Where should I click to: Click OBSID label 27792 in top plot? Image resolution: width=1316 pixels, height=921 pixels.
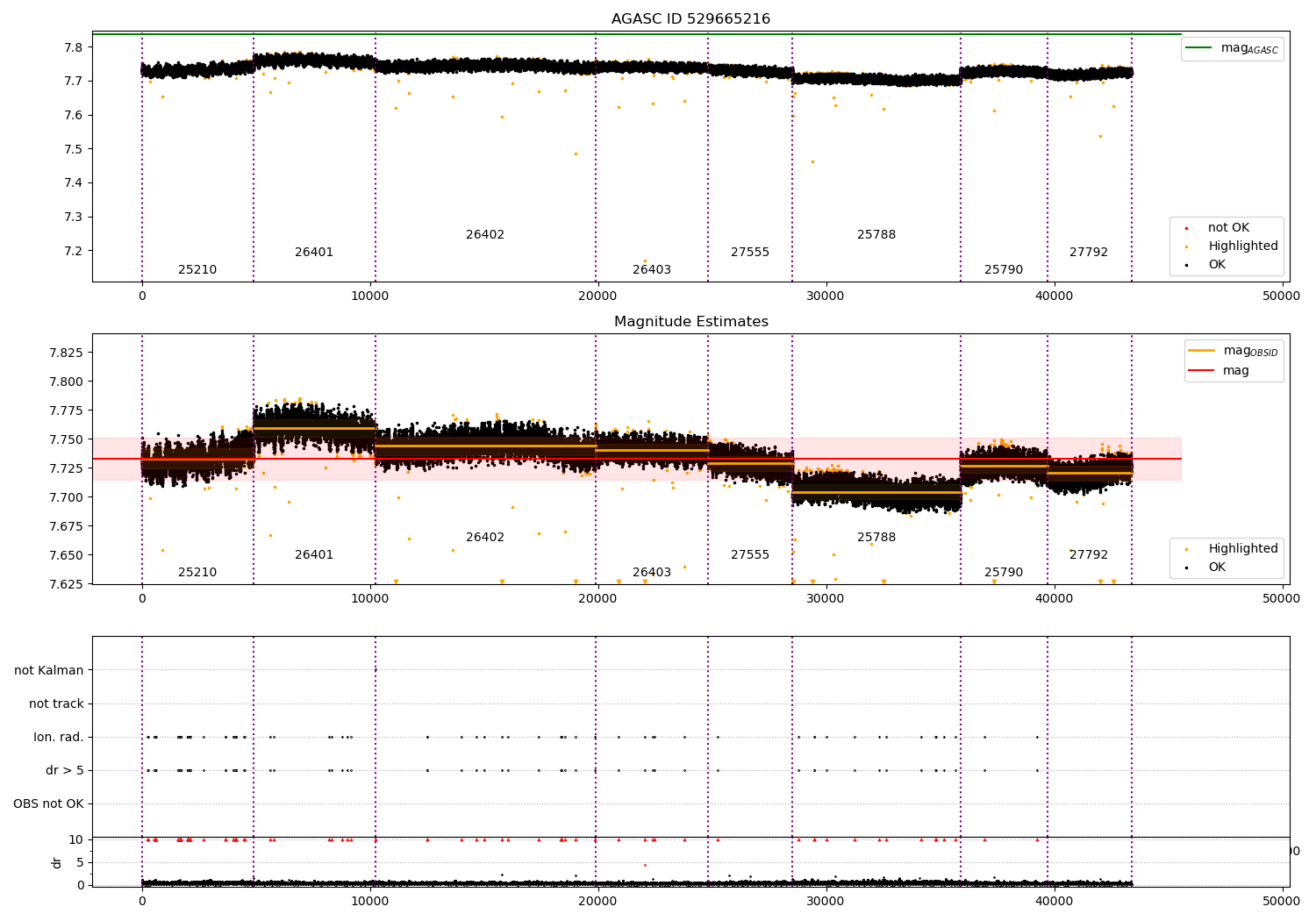[x=1089, y=253]
